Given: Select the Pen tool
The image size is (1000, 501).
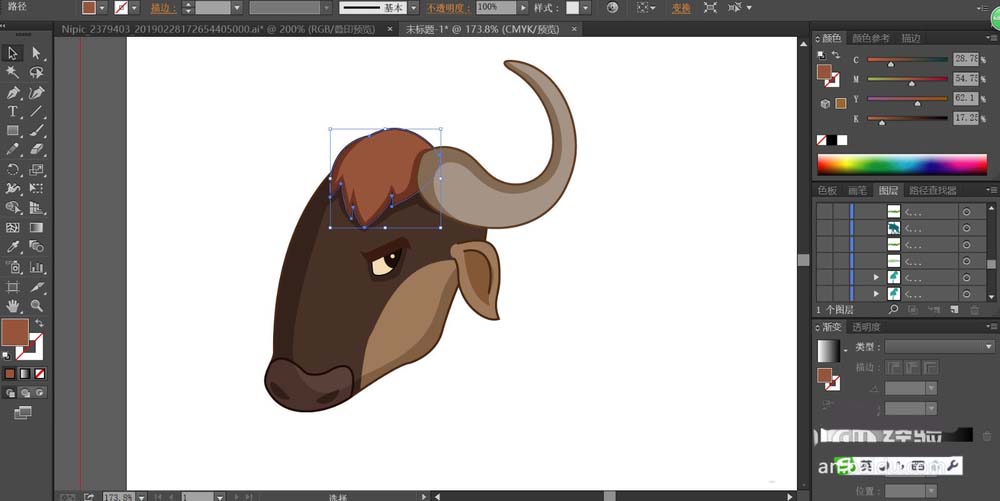Looking at the screenshot, I should point(13,92).
